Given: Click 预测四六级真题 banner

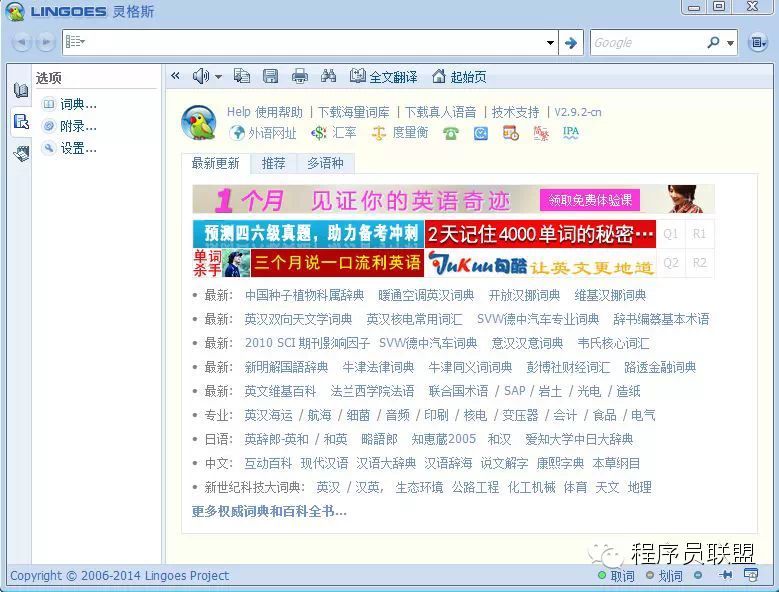Looking at the screenshot, I should tap(308, 234).
